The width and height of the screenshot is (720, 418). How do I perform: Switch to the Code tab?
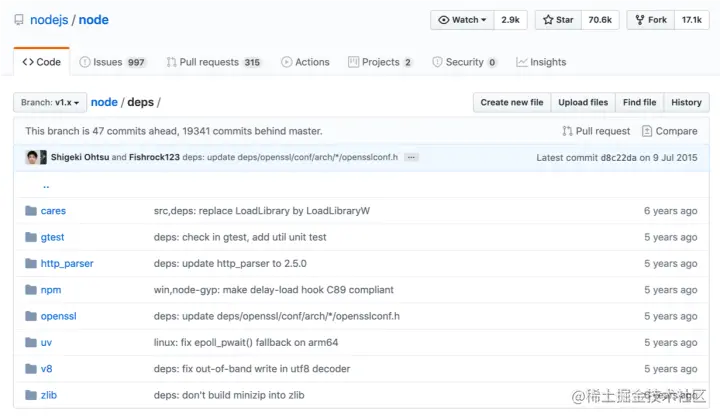pyautogui.click(x=42, y=62)
